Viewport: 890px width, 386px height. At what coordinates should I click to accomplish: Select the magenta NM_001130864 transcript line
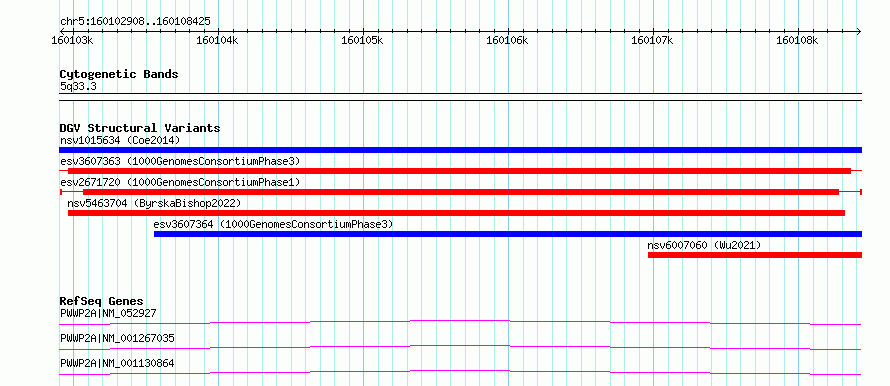(x=460, y=372)
